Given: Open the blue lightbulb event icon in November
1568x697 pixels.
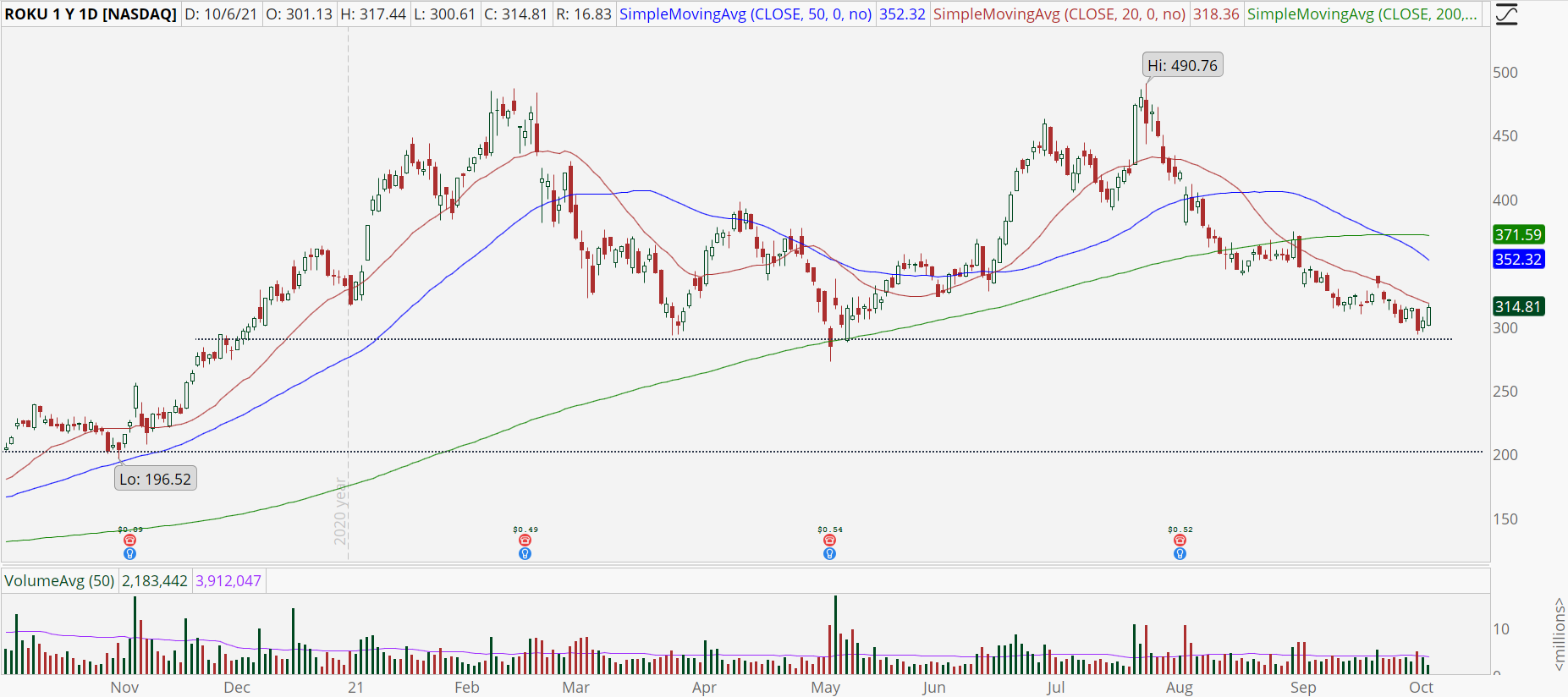Looking at the screenshot, I should pos(129,554).
